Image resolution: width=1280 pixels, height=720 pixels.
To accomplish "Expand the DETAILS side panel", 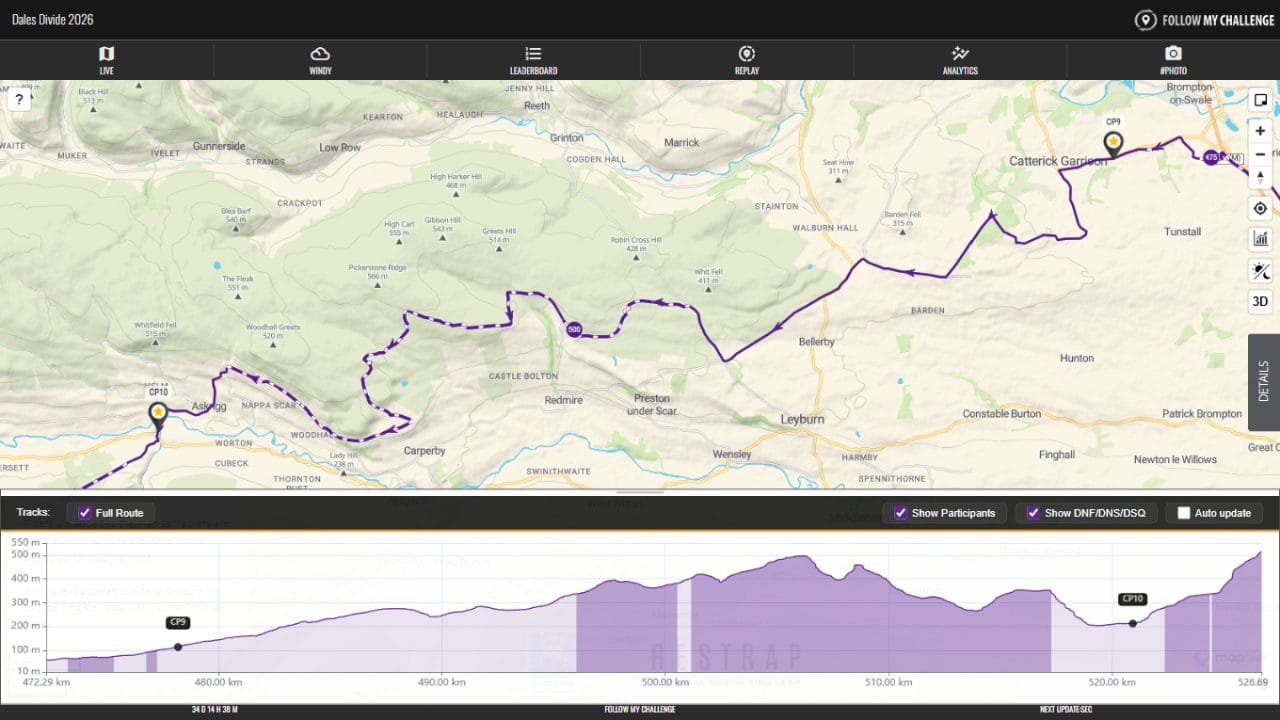I will [x=1263, y=382].
